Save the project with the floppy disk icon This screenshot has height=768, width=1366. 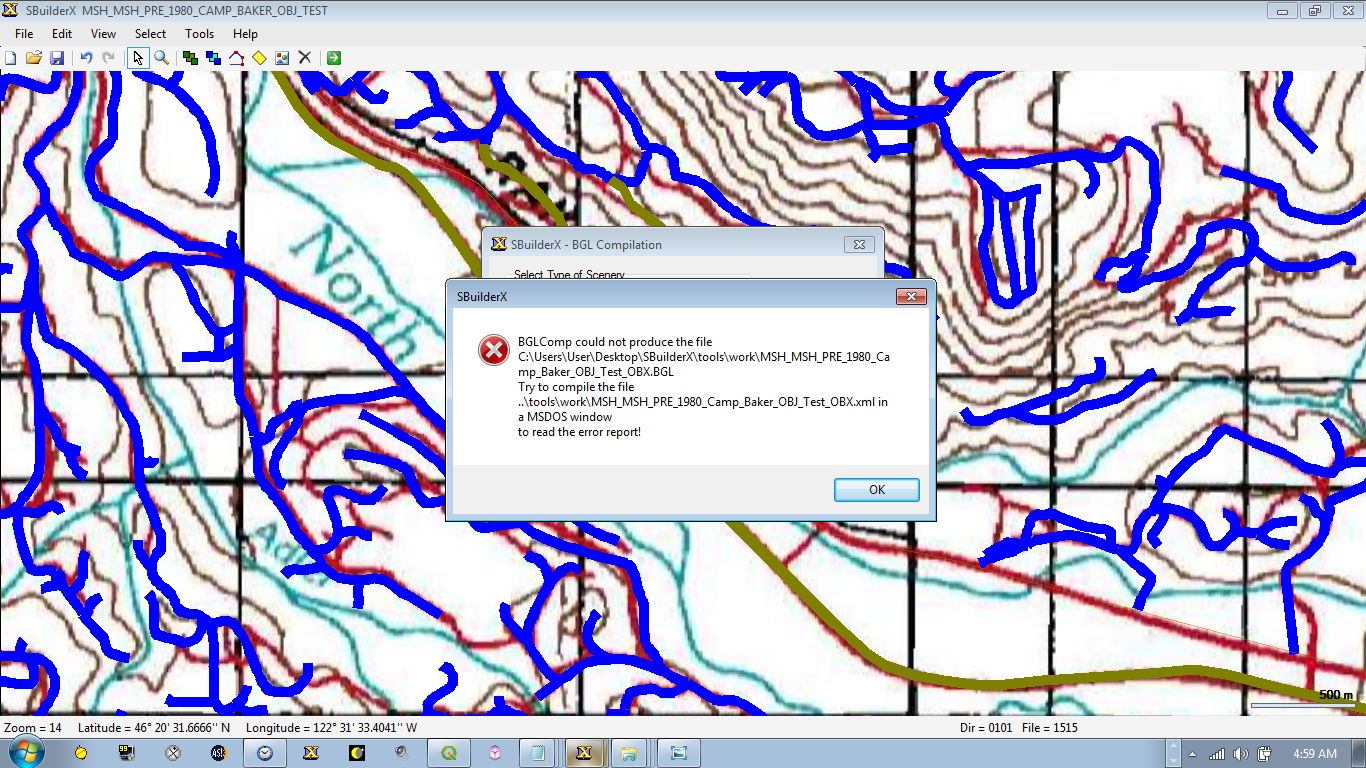[x=57, y=58]
